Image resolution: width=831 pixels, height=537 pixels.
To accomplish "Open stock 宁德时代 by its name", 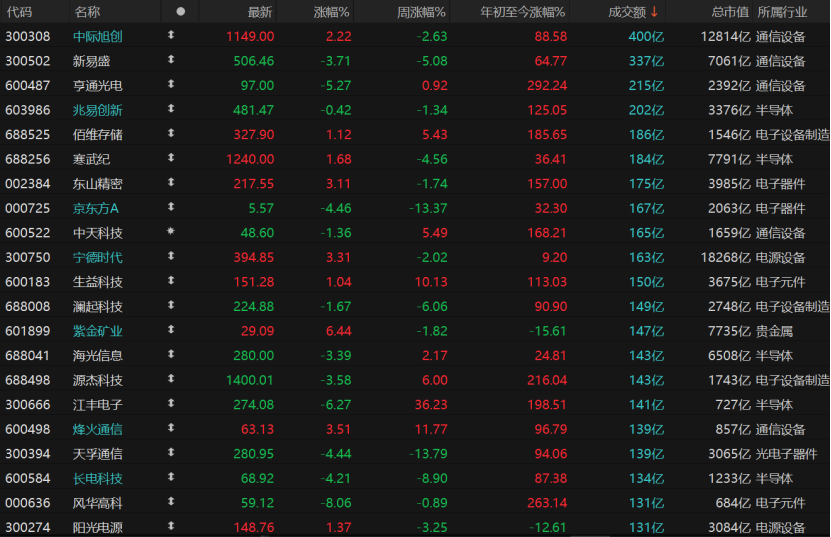I will click(x=98, y=258).
